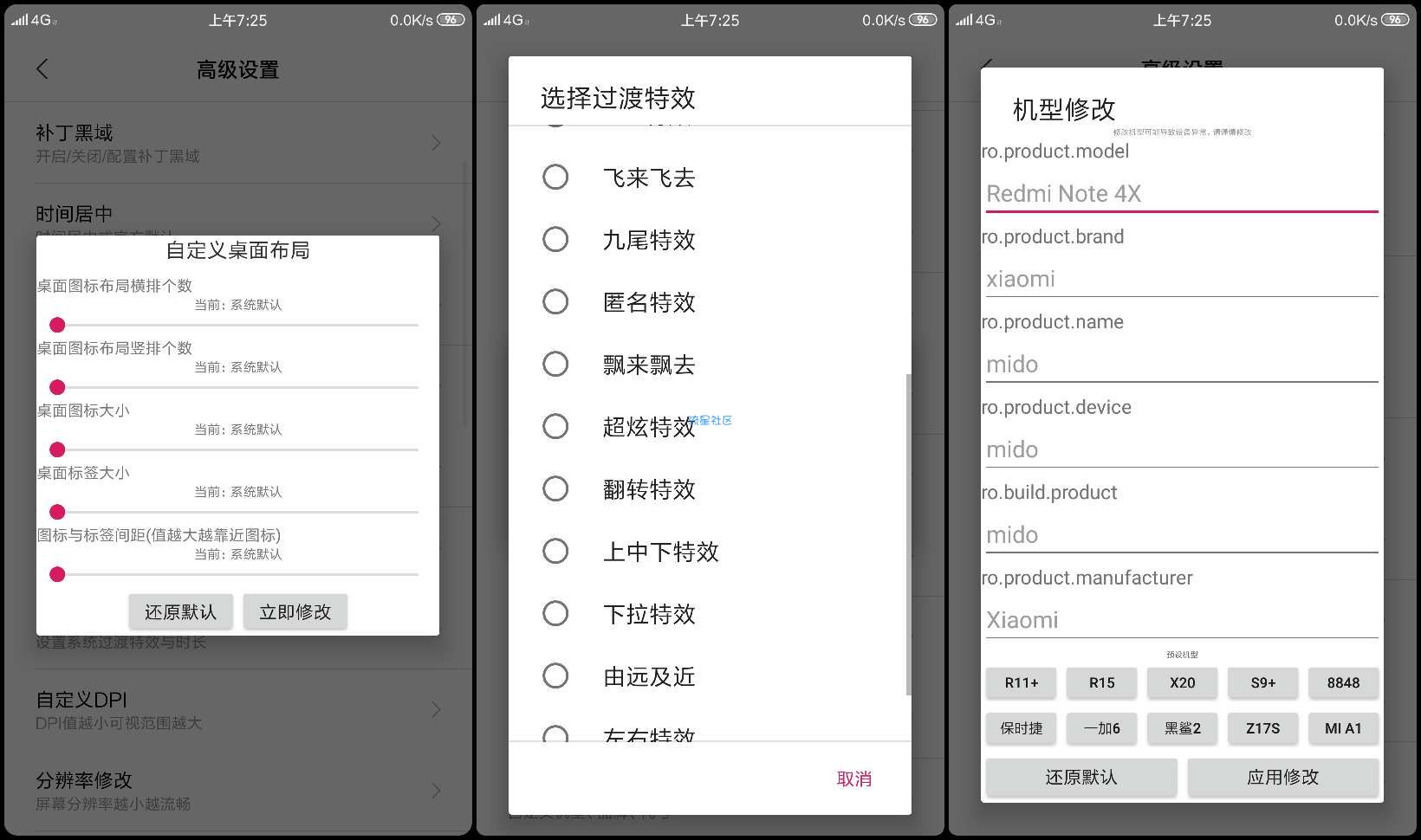Viewport: 1421px width, 840px height.
Task: Open 补丁黑域 settings chevron
Action: [436, 143]
